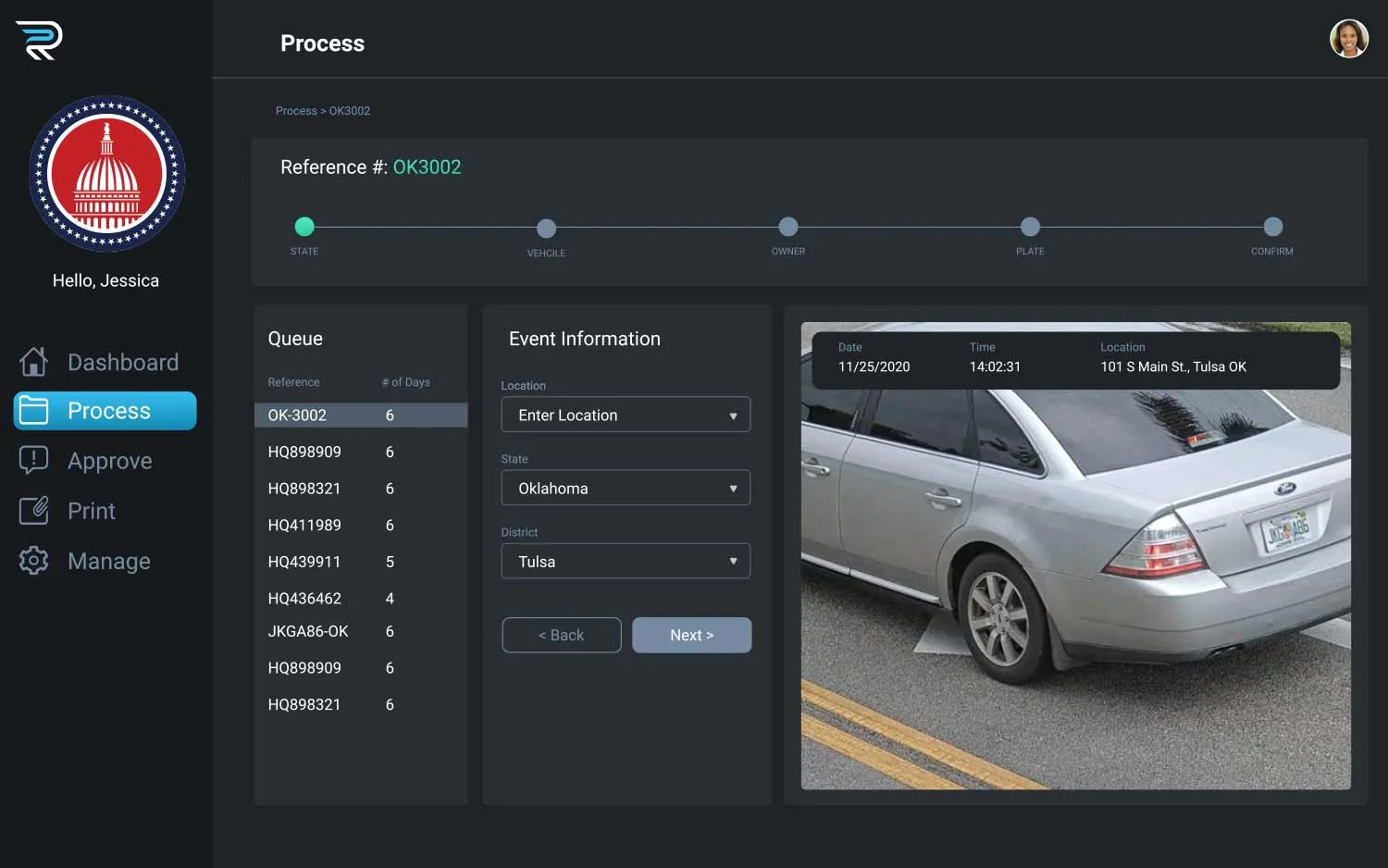Click the Approve alert-bubble icon
This screenshot has height=868, width=1388.
tap(34, 460)
